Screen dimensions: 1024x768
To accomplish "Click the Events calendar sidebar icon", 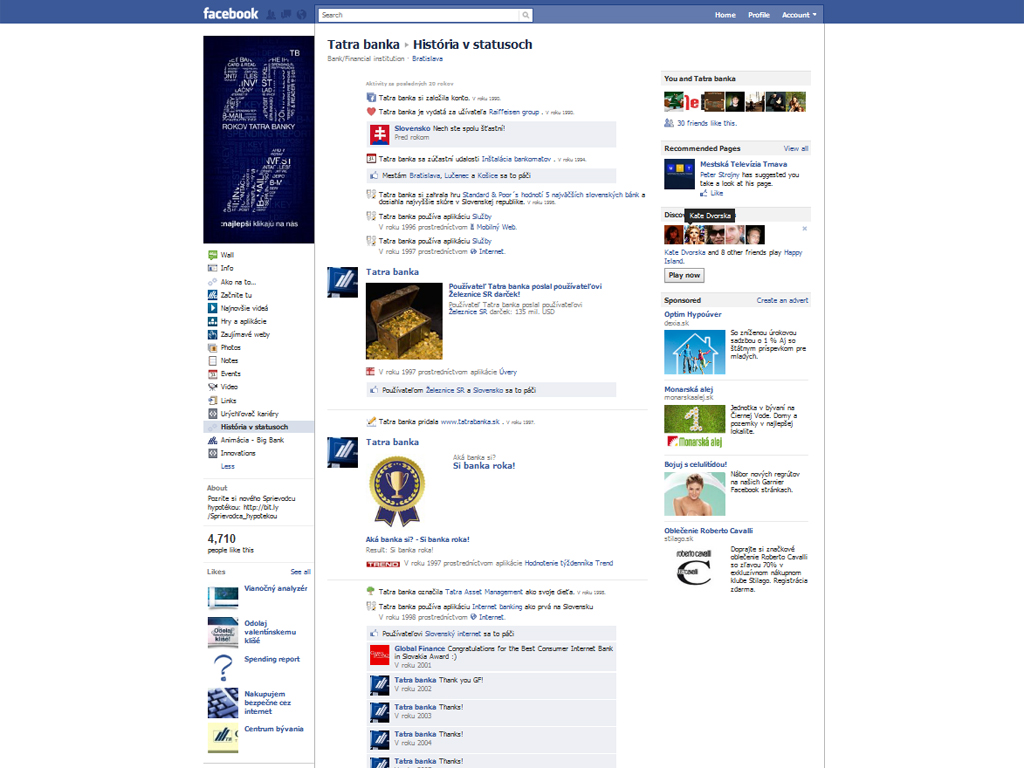I will pos(212,374).
